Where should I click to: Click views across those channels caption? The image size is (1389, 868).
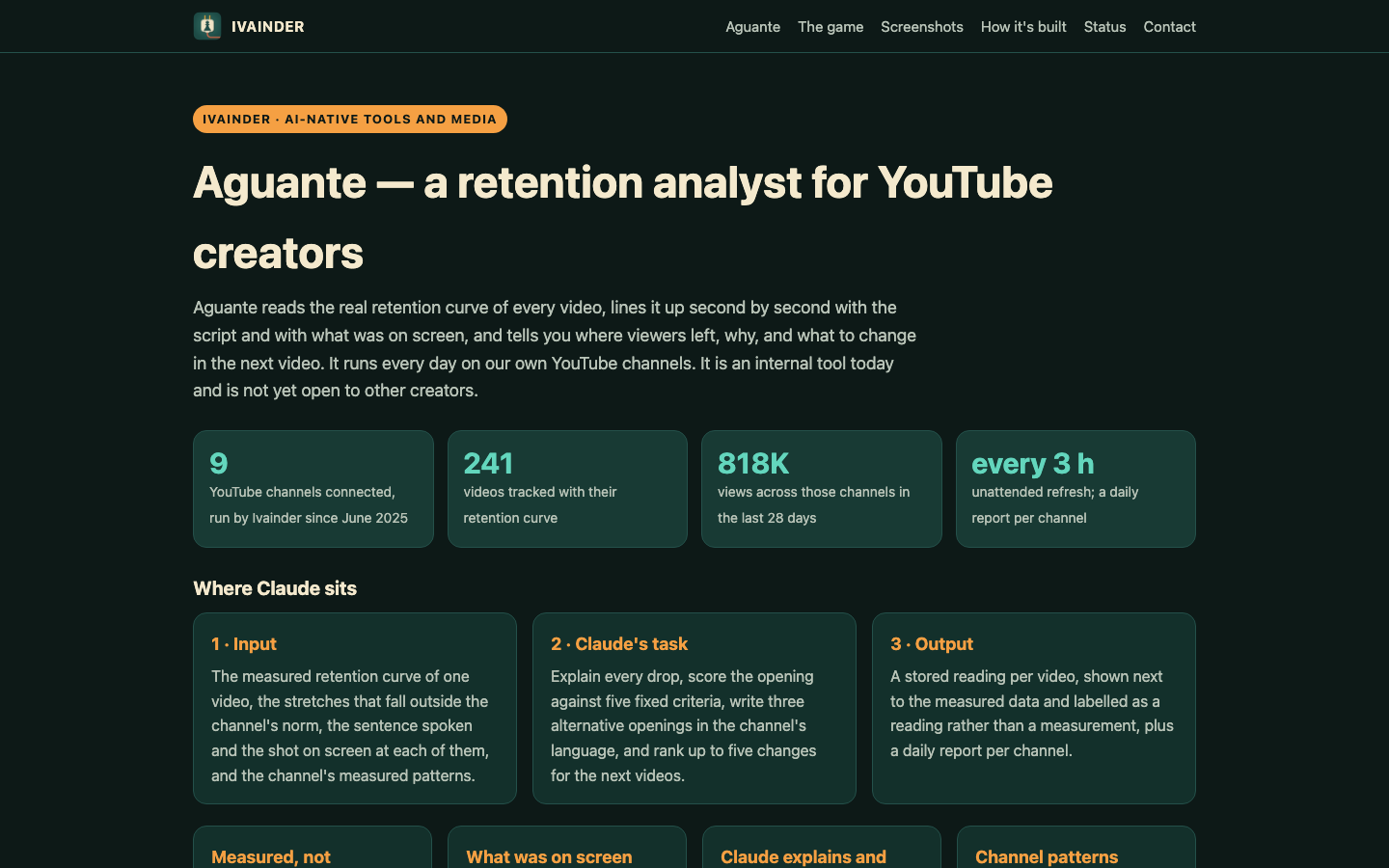[813, 504]
